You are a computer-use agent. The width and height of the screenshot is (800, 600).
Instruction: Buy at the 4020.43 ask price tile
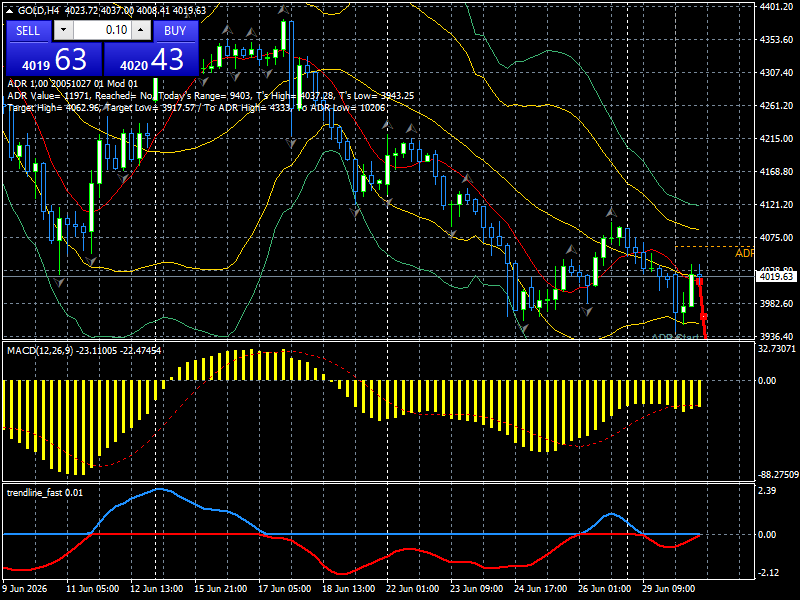[151, 60]
